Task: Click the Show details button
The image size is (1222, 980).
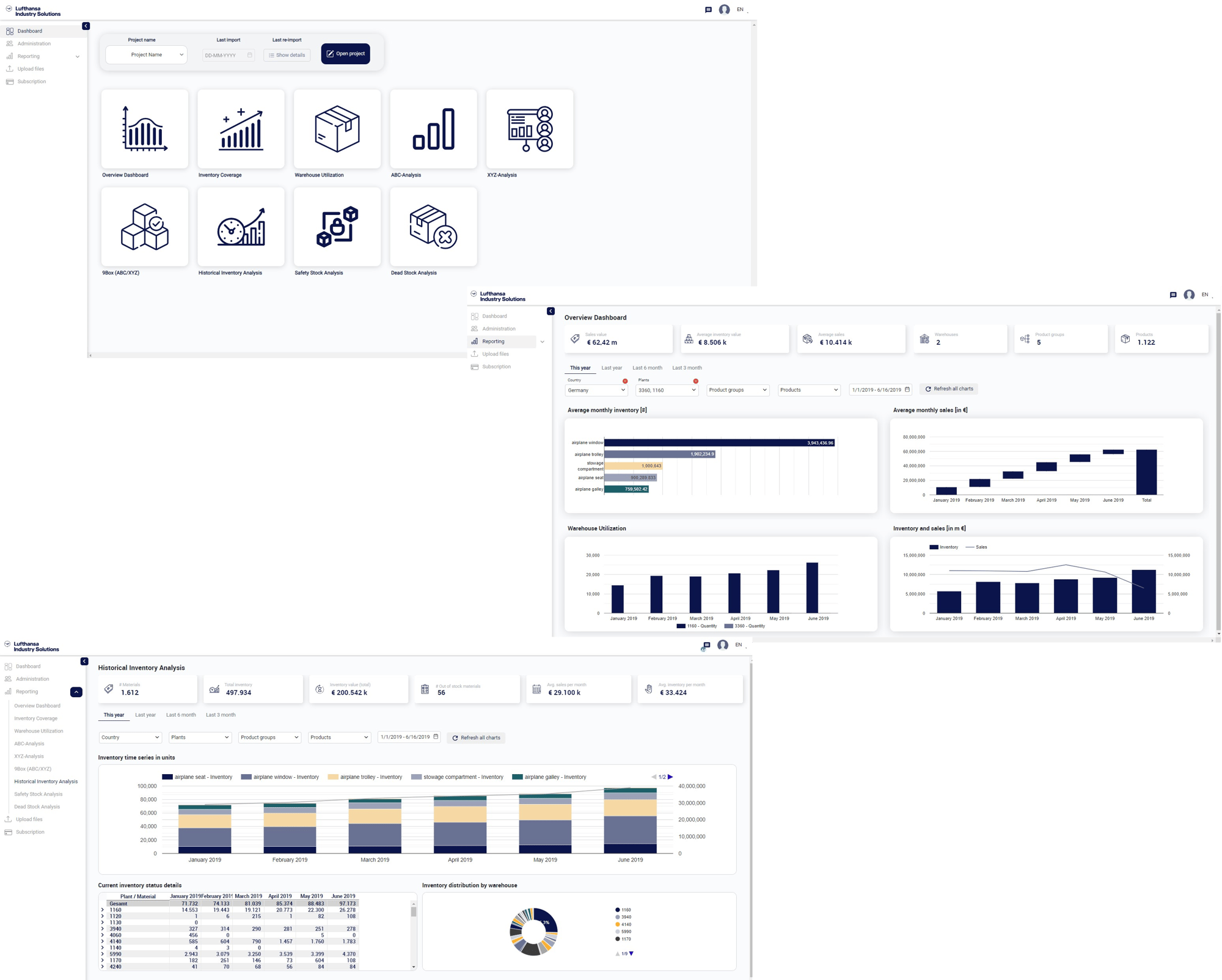Action: tap(287, 55)
